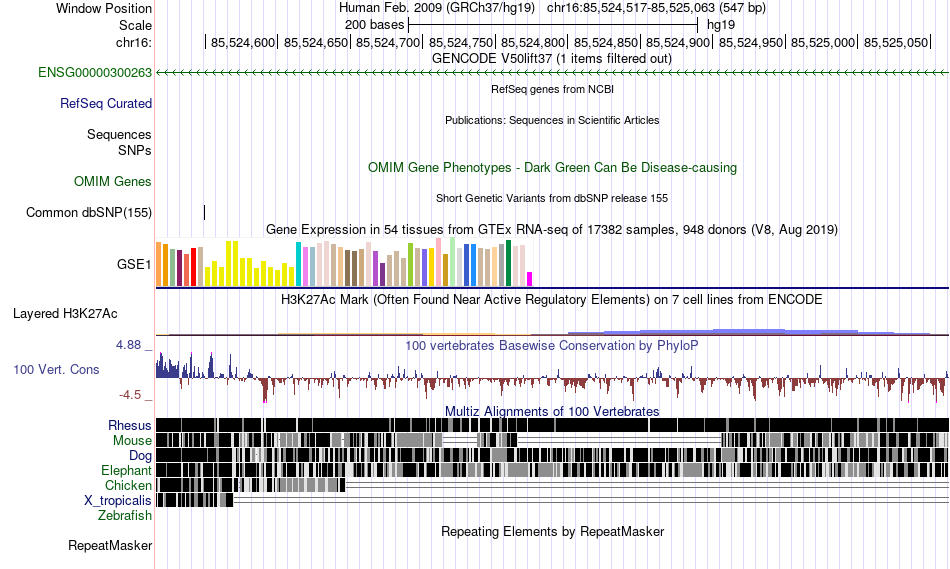This screenshot has height=569, width=950.
Task: Click the 4.88 PhyloP upper axis value
Action: [x=128, y=345]
